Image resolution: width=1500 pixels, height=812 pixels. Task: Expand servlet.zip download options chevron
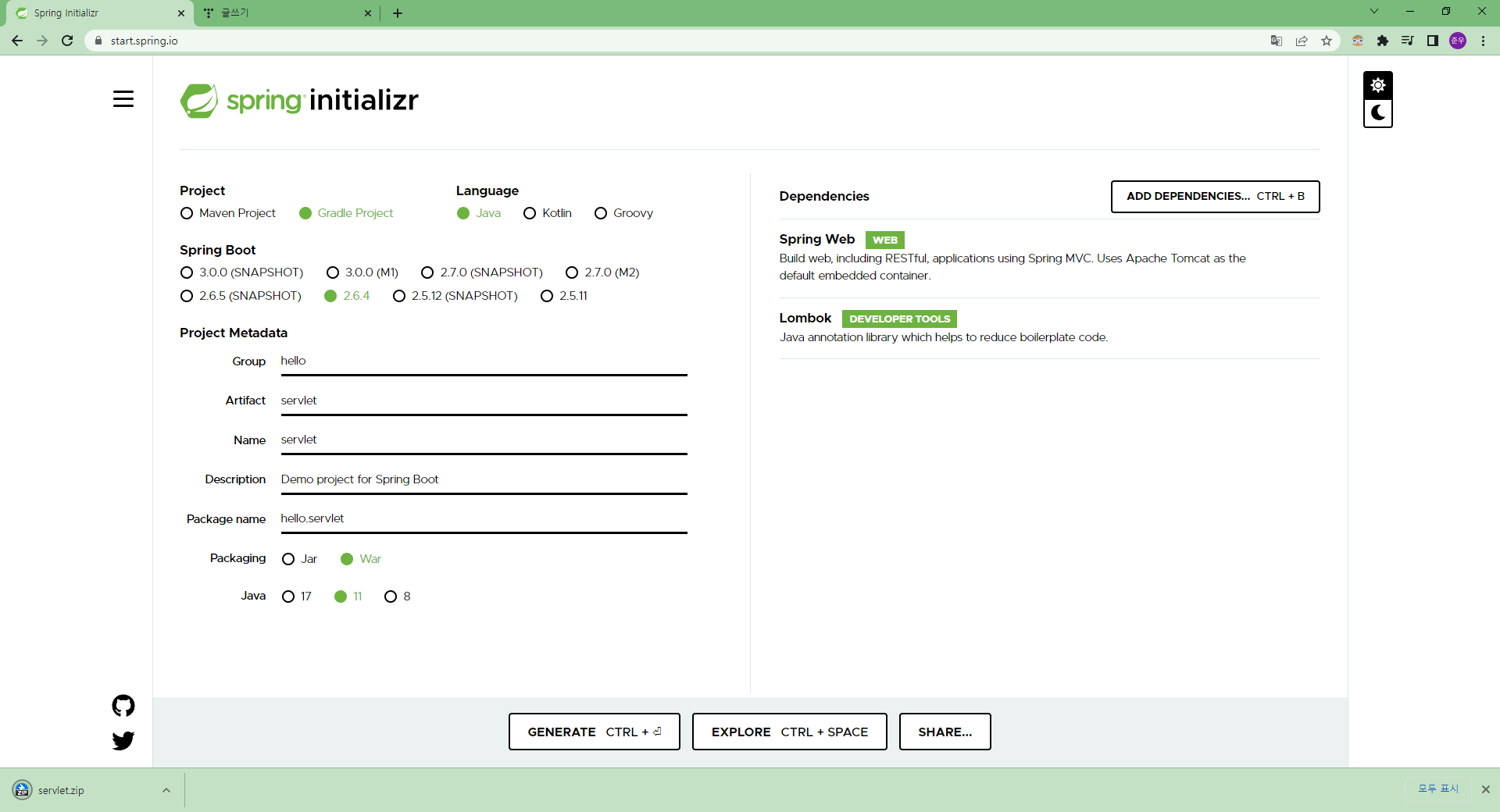coord(166,790)
